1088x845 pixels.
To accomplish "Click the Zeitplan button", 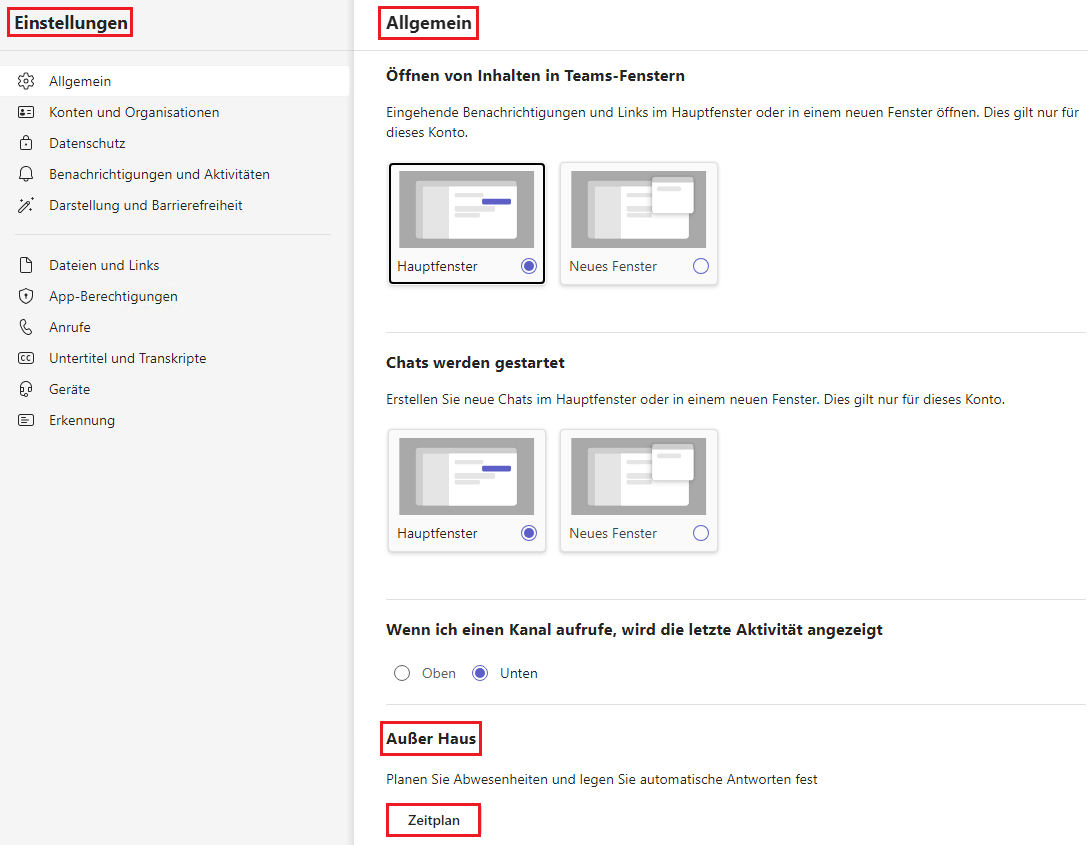I will click(434, 820).
